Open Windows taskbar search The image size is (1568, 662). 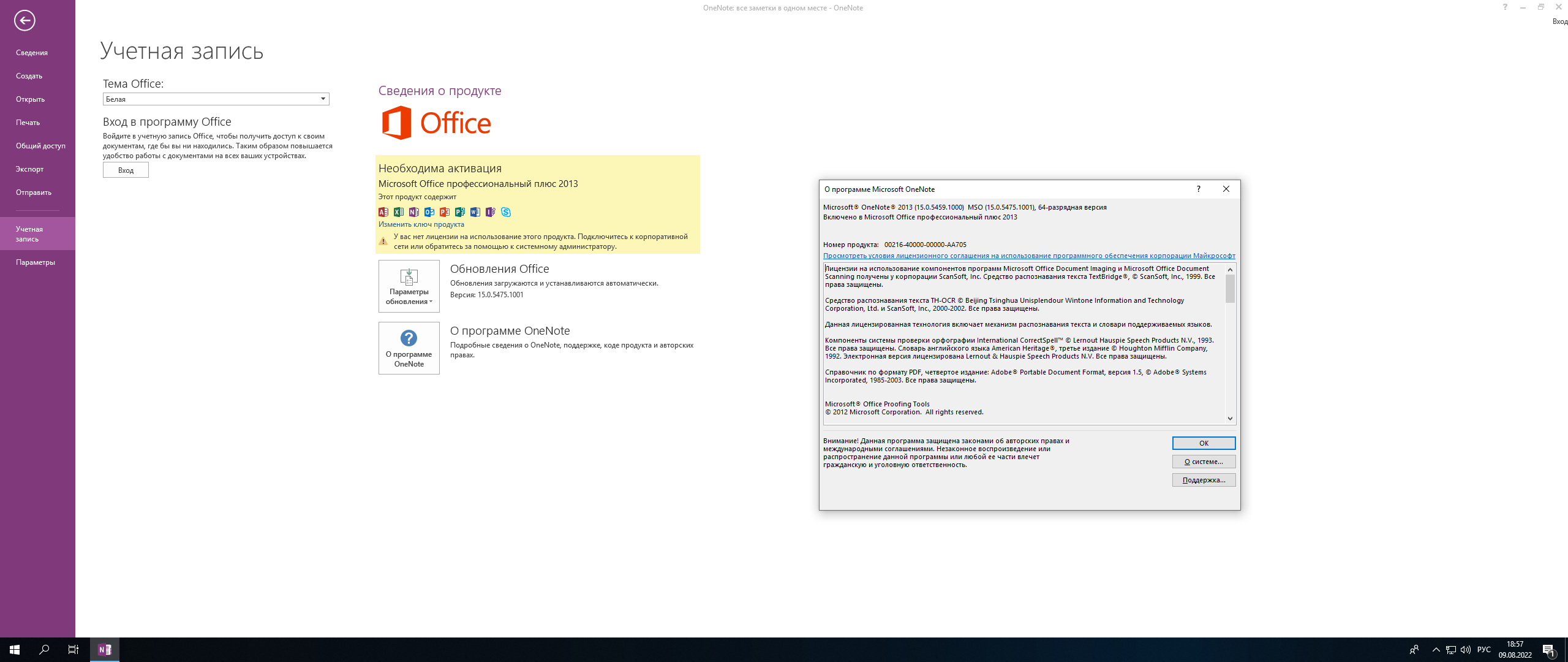coord(44,650)
